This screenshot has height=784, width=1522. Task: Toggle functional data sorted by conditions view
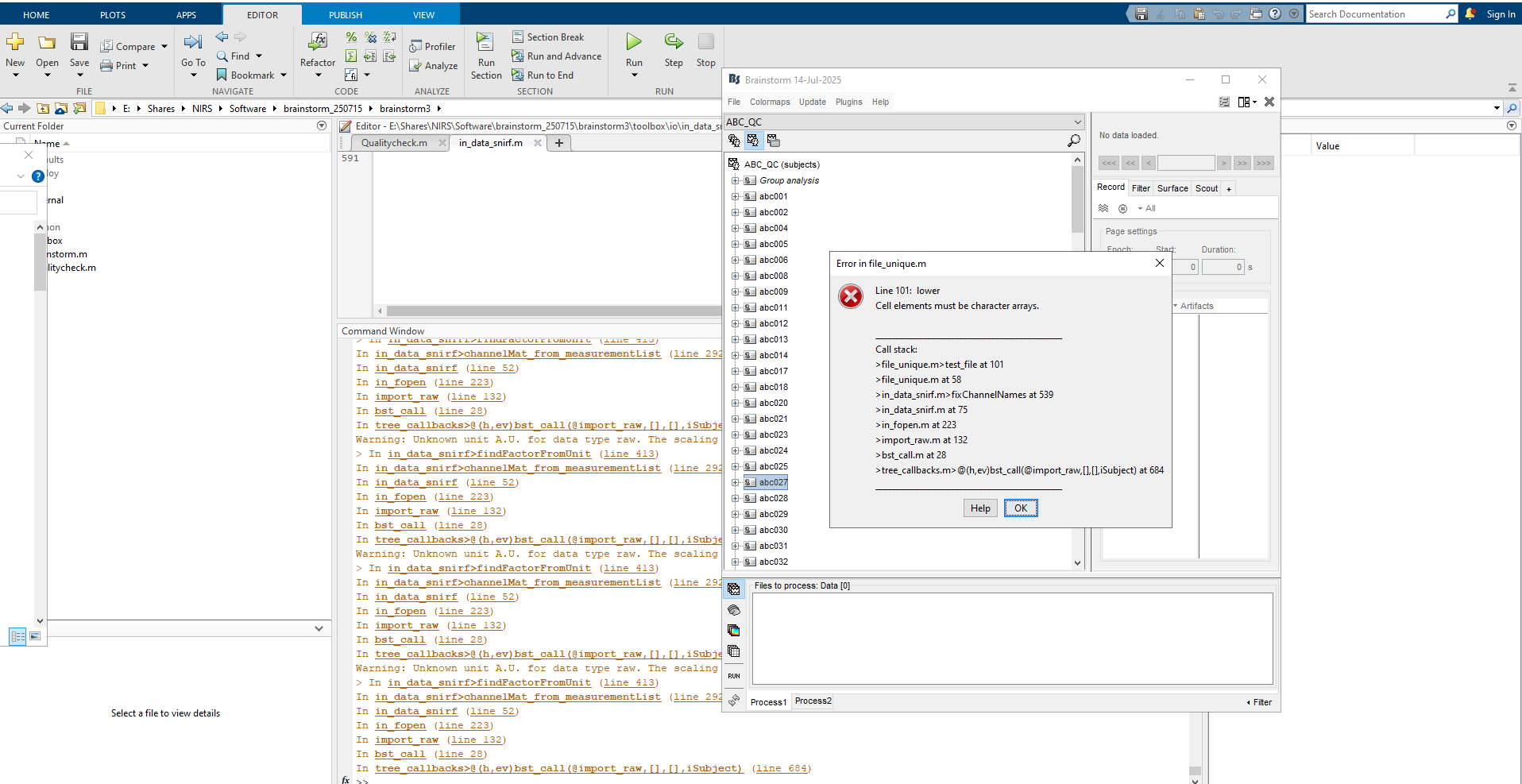pos(773,141)
